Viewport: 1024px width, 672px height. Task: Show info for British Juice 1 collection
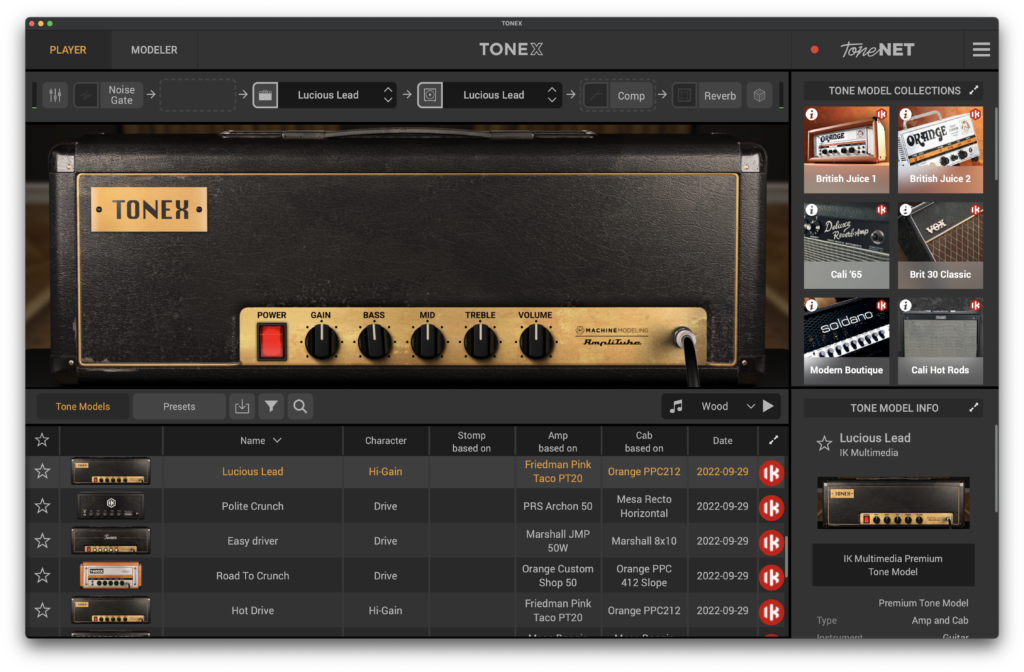coord(812,114)
